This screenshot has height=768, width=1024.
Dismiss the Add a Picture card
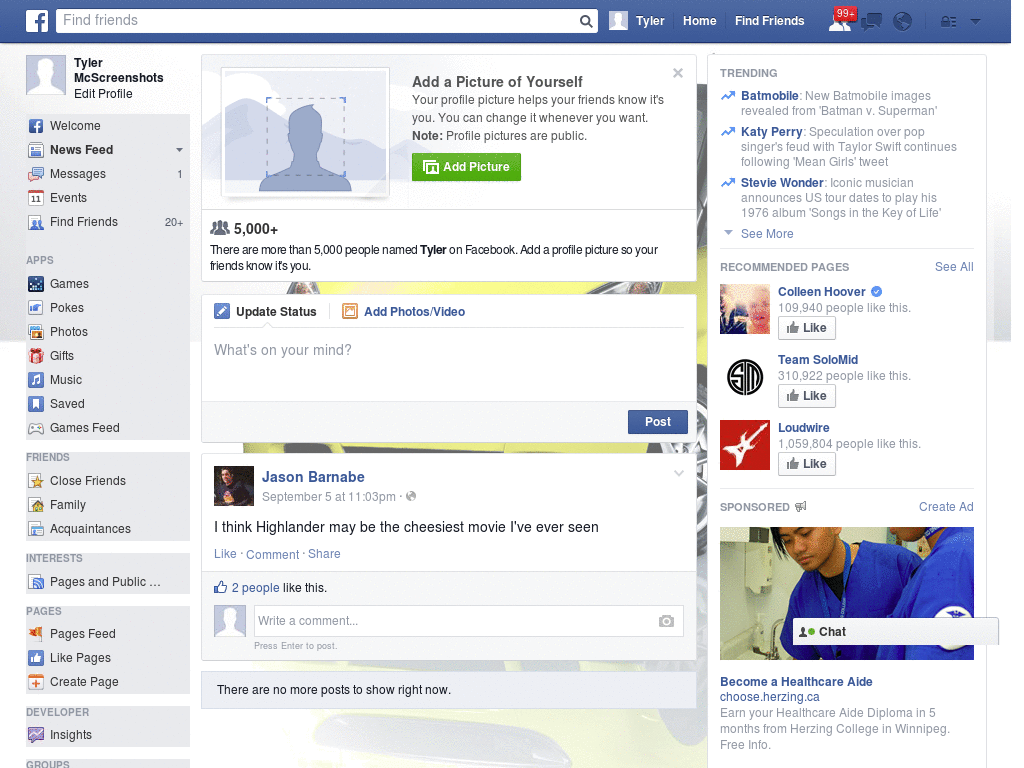click(x=678, y=73)
